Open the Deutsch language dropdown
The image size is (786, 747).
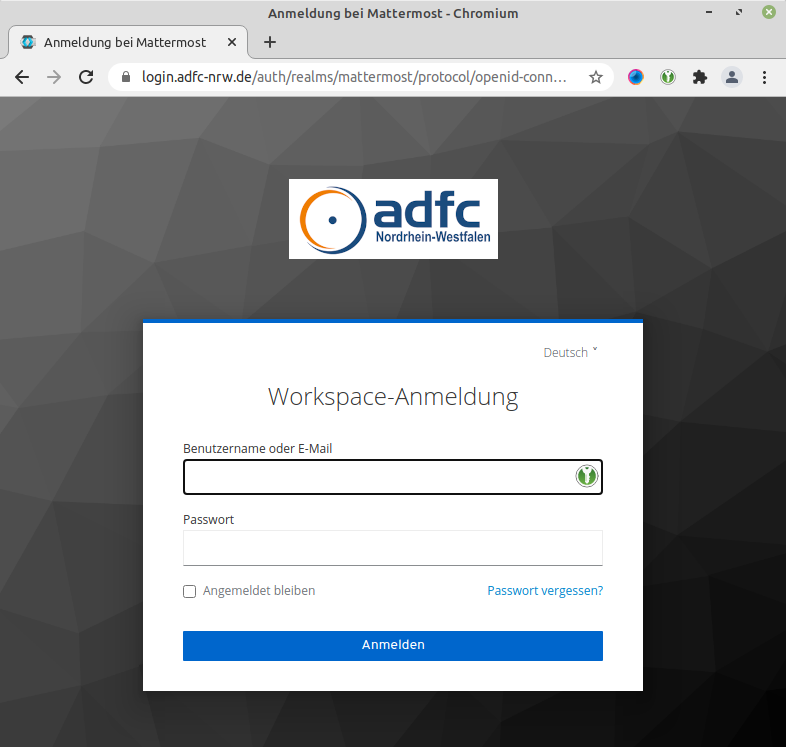tap(570, 352)
